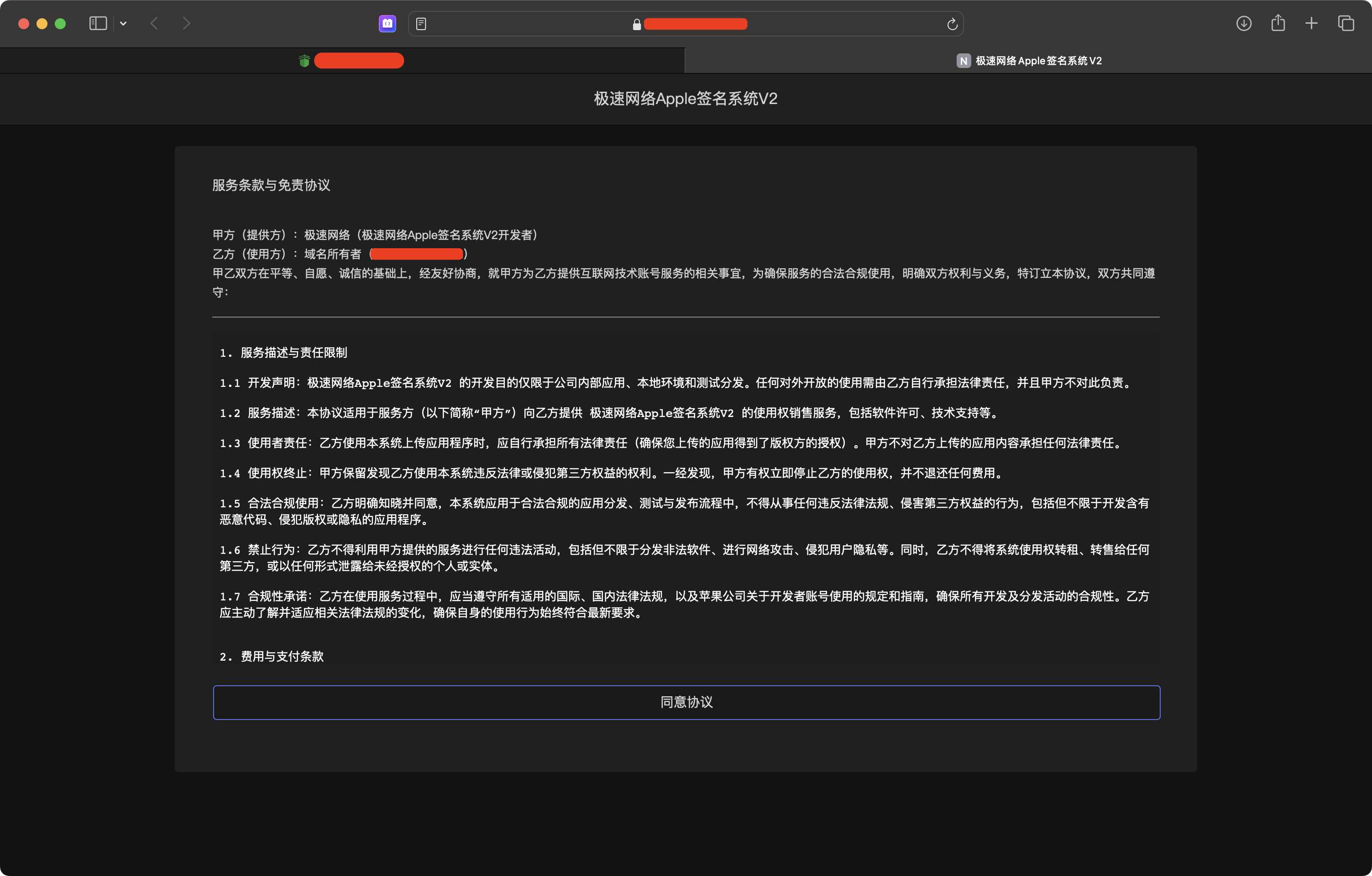Click the 乙方（使用方）：域名所有者 line

coord(340,254)
